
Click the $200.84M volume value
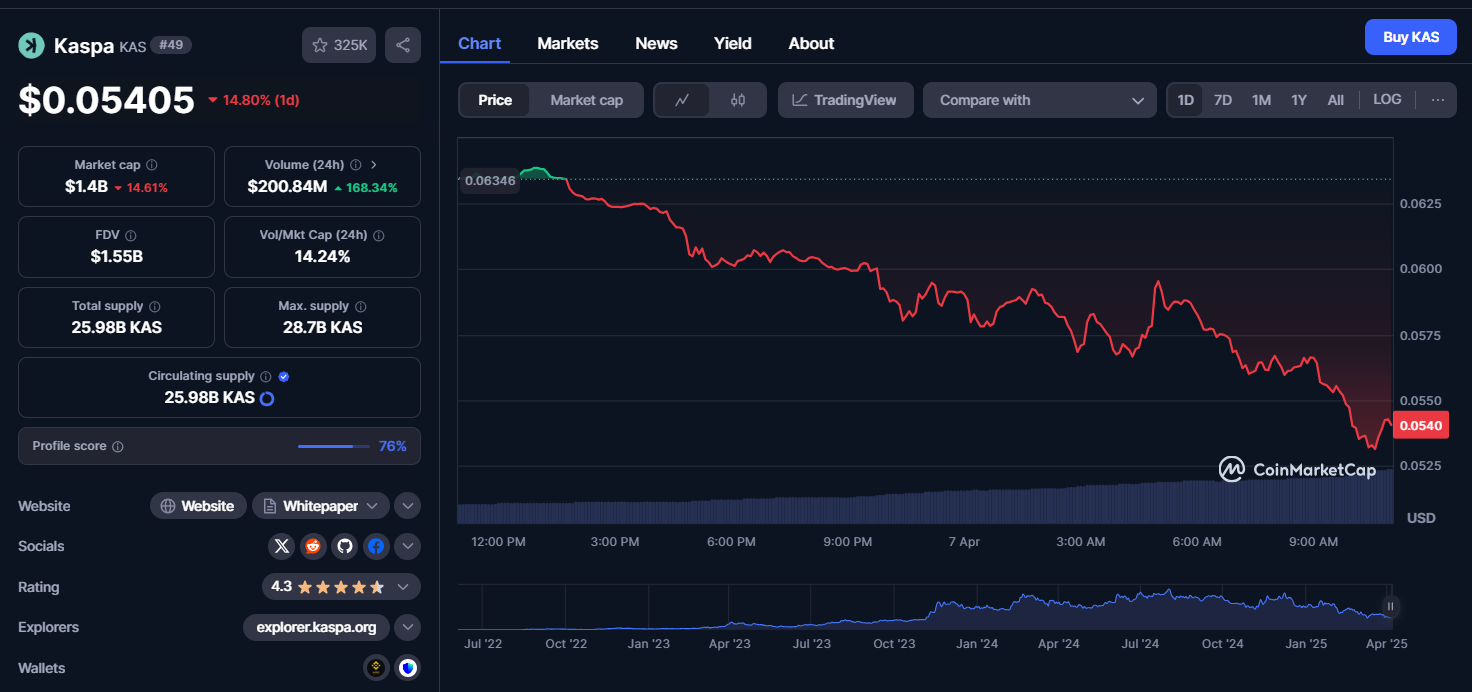(287, 187)
